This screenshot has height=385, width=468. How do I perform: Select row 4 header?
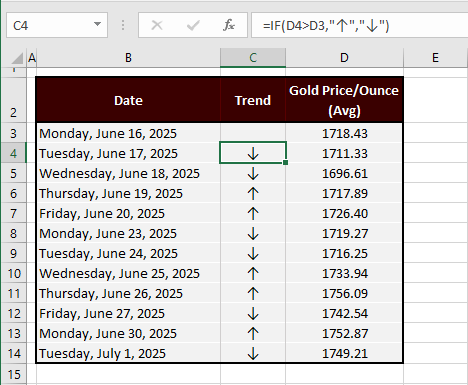tap(13, 153)
